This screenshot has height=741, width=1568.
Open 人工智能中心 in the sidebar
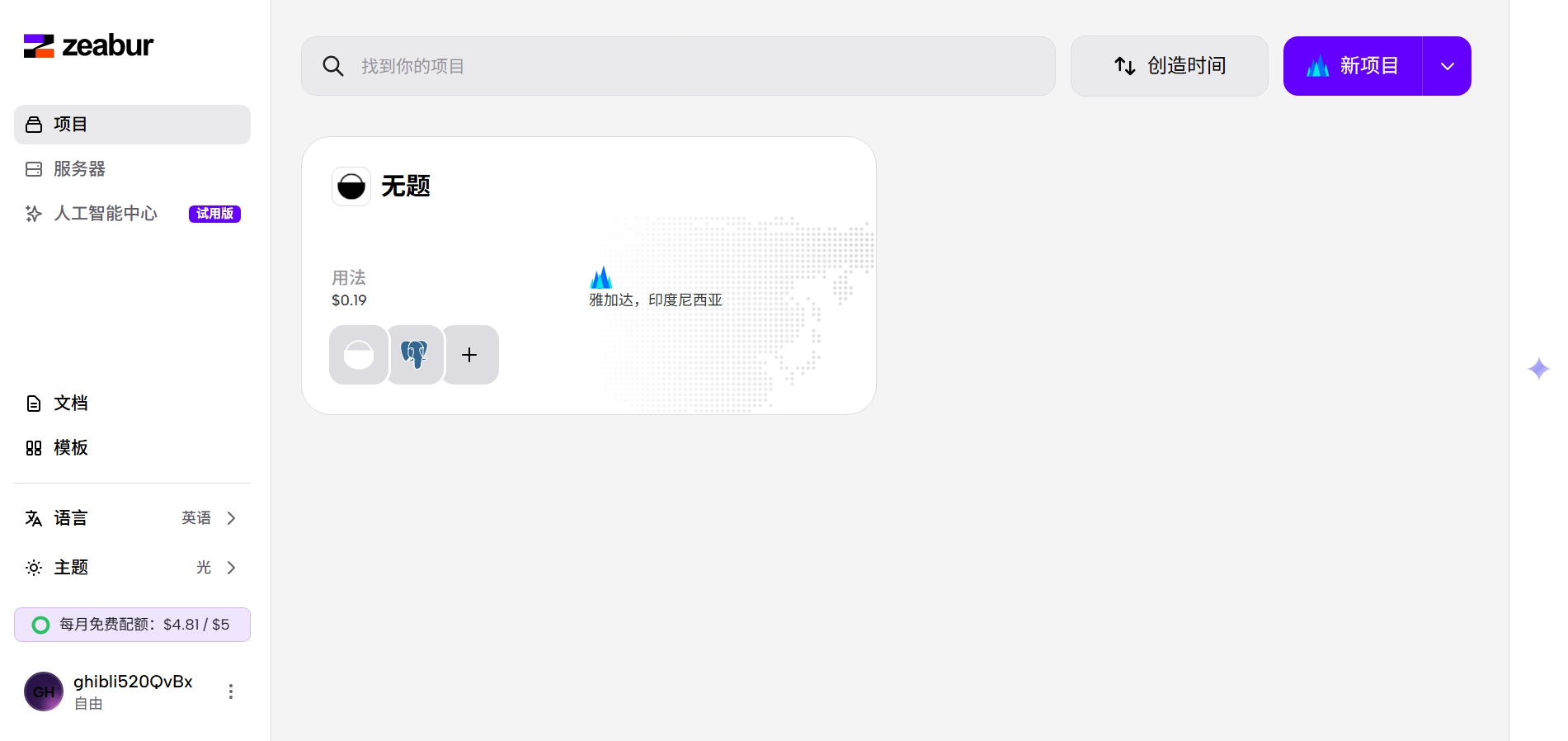point(106,214)
